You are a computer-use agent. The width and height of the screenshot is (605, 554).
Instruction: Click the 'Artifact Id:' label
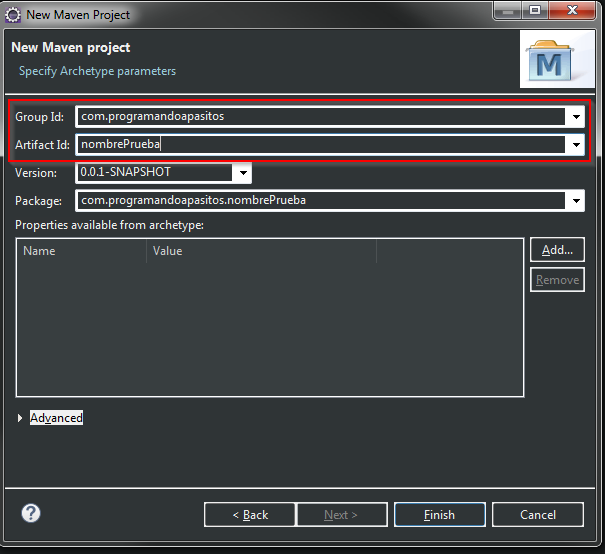click(x=42, y=145)
